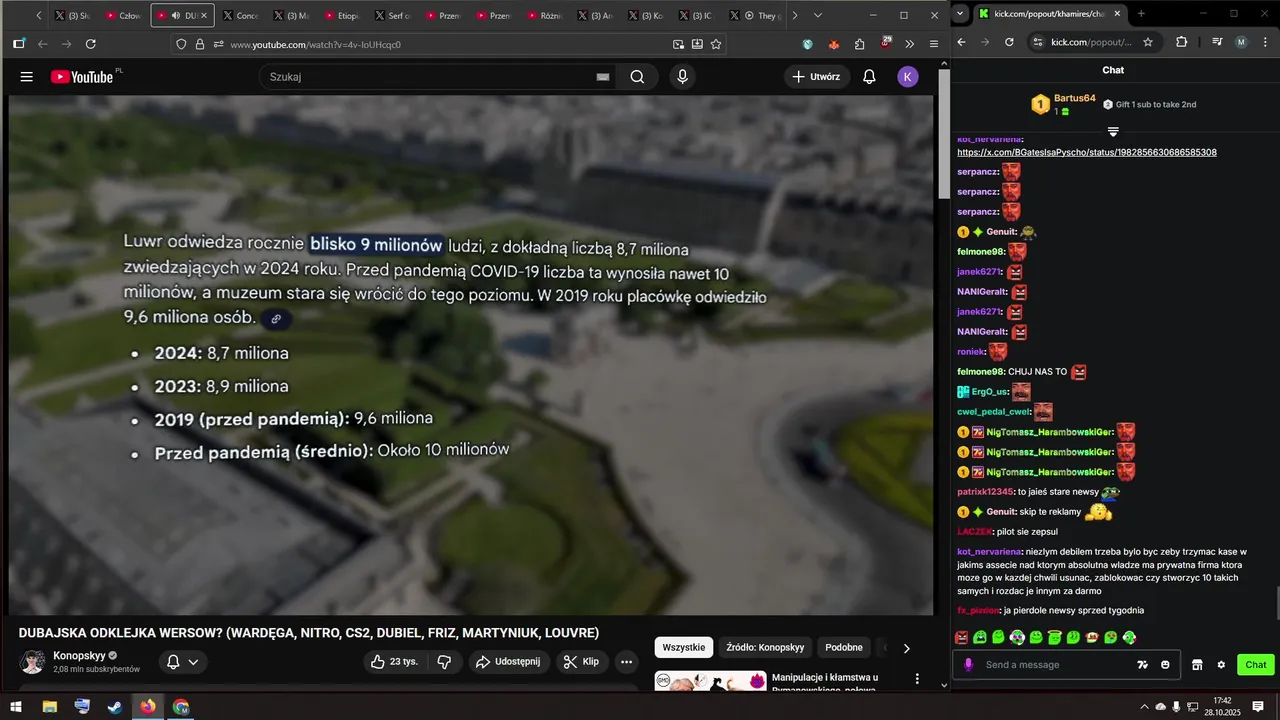The width and height of the screenshot is (1280, 720).
Task: Open Firefox extensions puzzle icon
Action: coord(859,44)
